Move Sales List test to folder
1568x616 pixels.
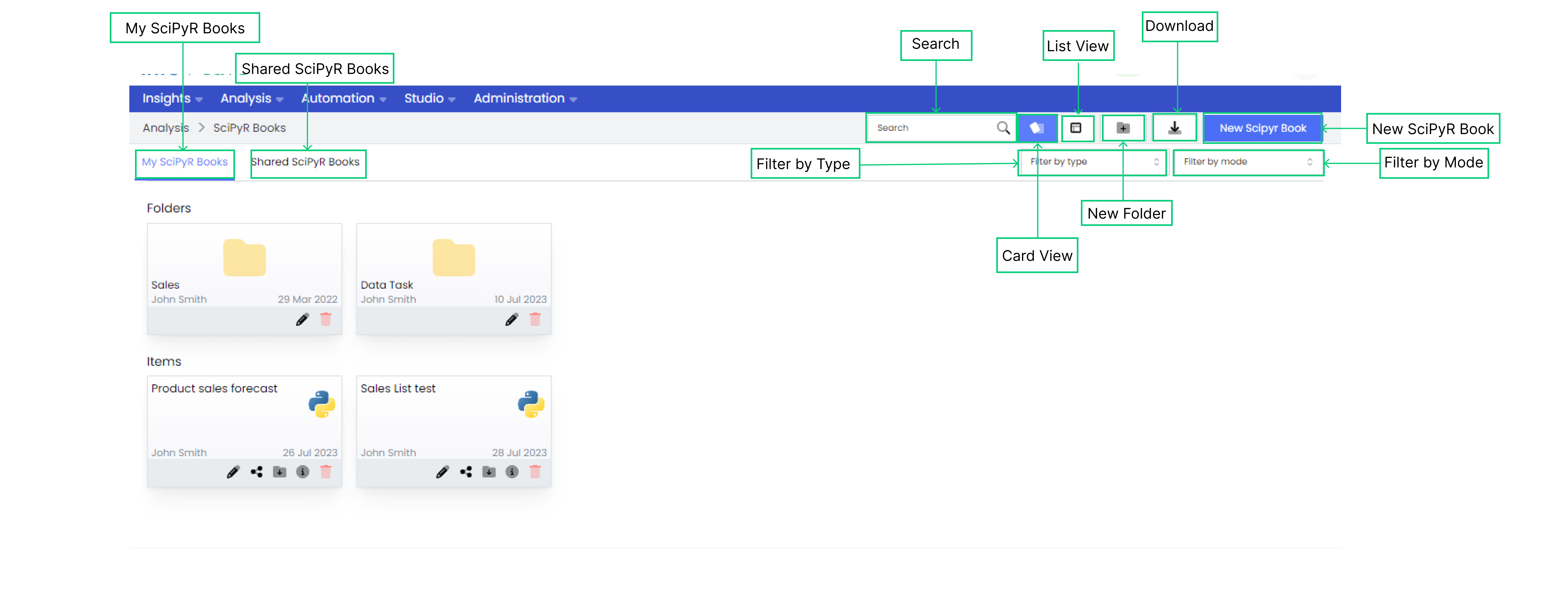pyautogui.click(x=489, y=472)
